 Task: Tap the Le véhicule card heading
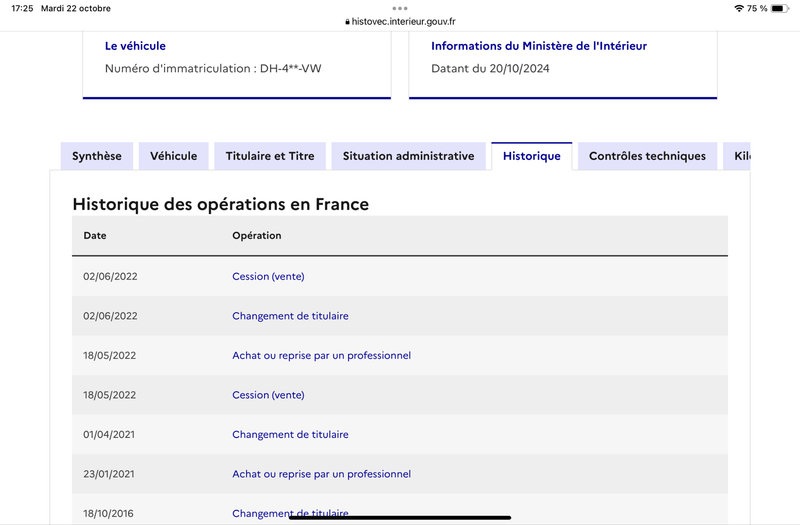pyautogui.click(x=135, y=46)
